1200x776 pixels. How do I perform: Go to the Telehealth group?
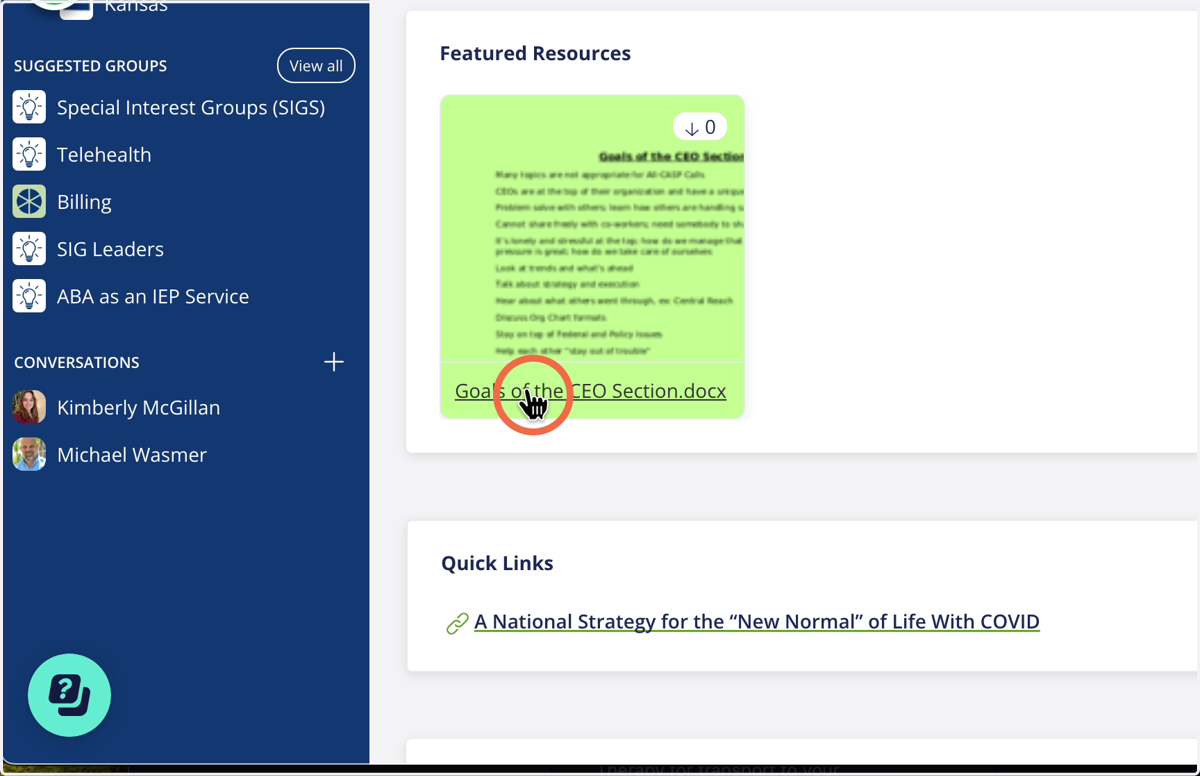[x=104, y=154]
